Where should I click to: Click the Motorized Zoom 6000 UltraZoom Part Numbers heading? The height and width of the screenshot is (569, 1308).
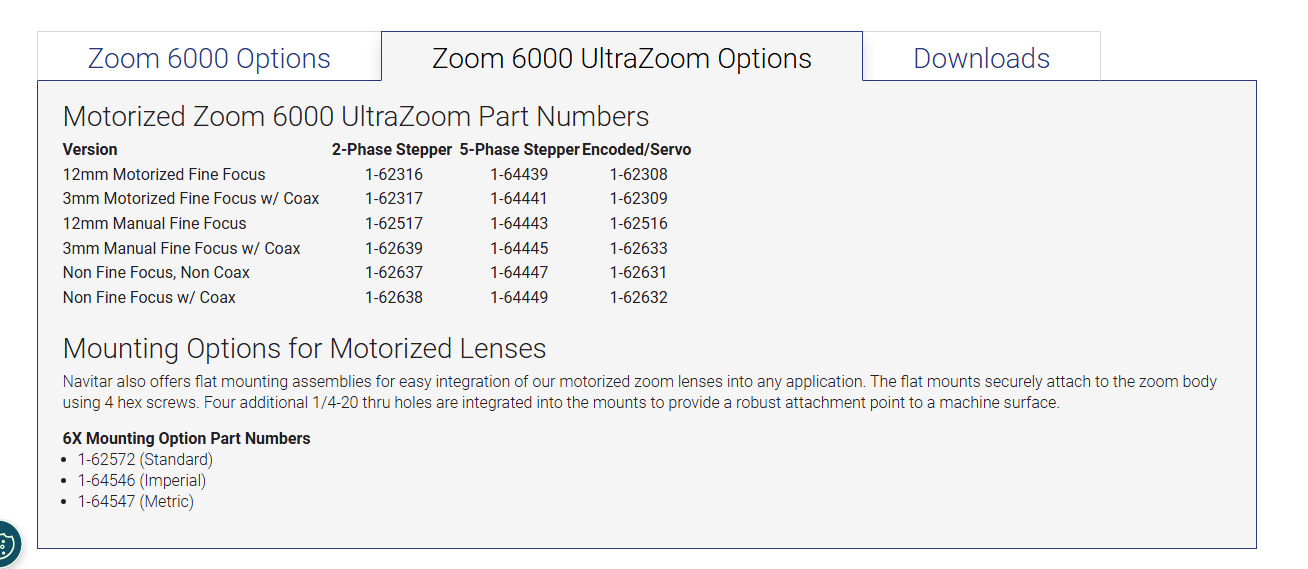(356, 116)
